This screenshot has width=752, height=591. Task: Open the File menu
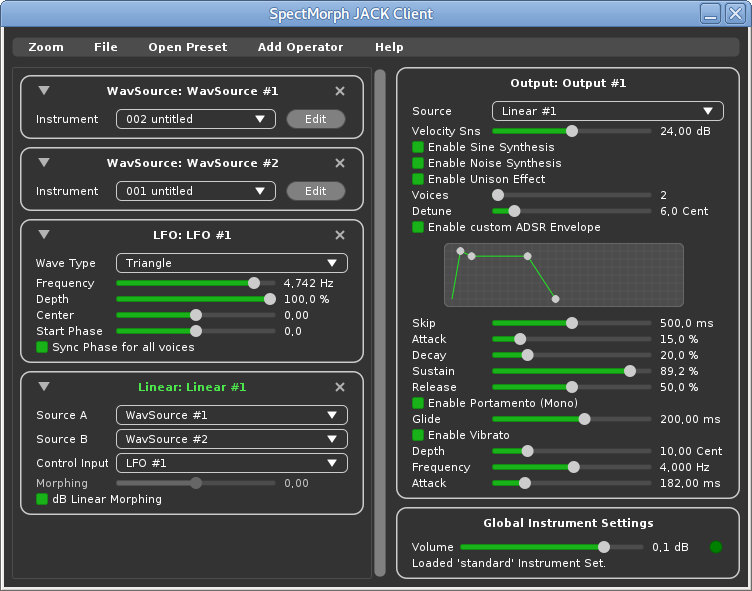(x=106, y=47)
